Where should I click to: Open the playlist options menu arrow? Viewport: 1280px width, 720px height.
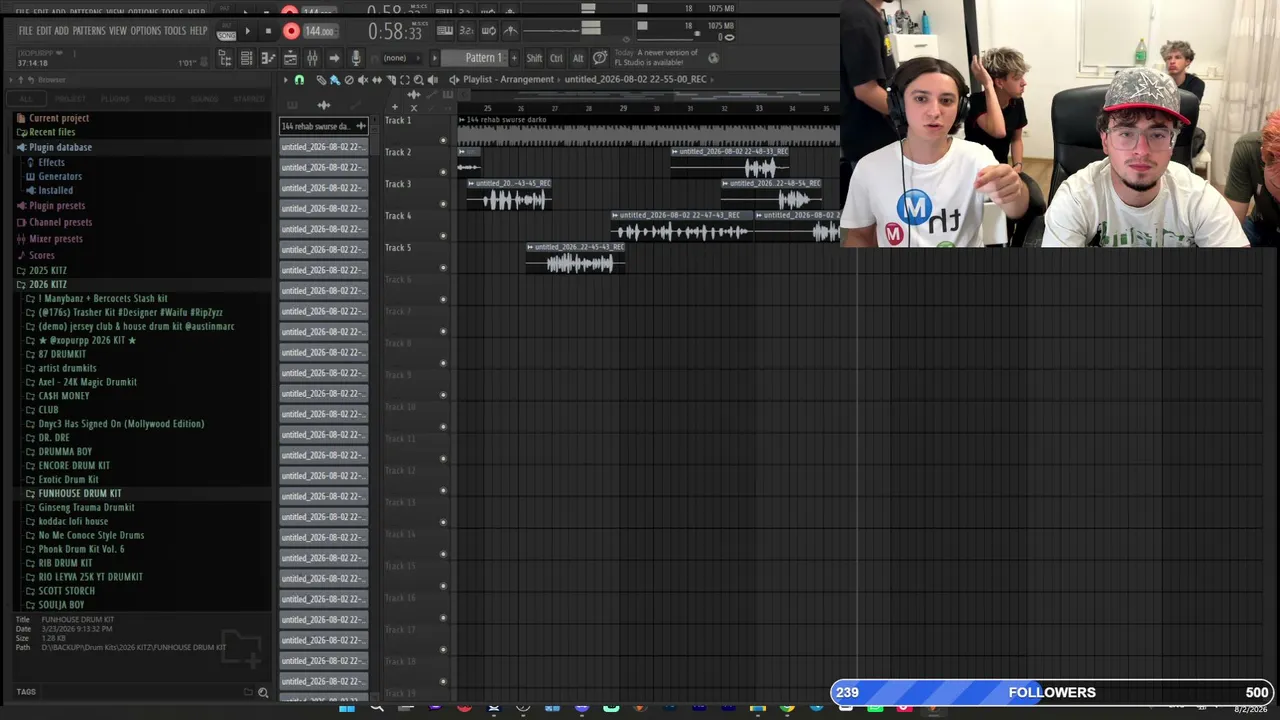[x=286, y=80]
